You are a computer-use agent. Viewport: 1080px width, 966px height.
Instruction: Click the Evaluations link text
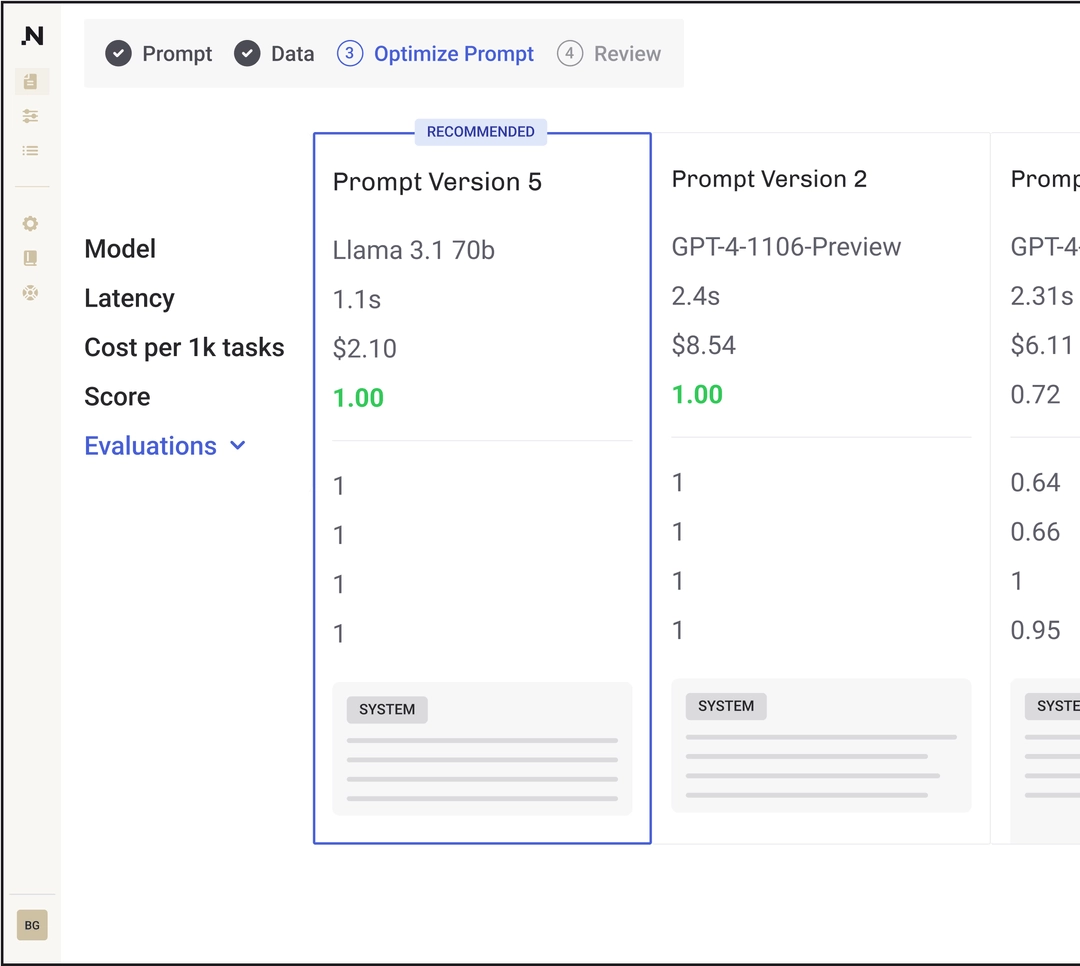click(x=150, y=446)
